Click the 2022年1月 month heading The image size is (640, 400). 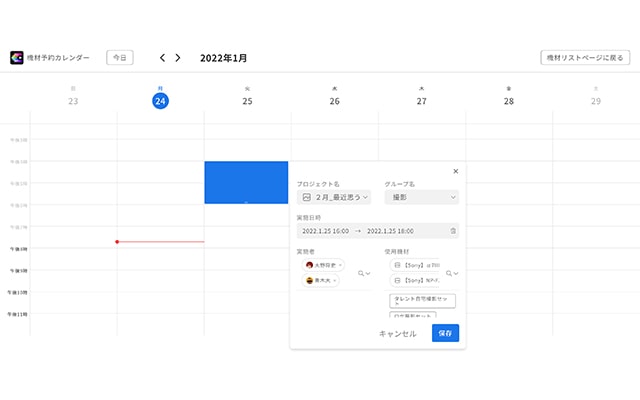click(x=223, y=58)
